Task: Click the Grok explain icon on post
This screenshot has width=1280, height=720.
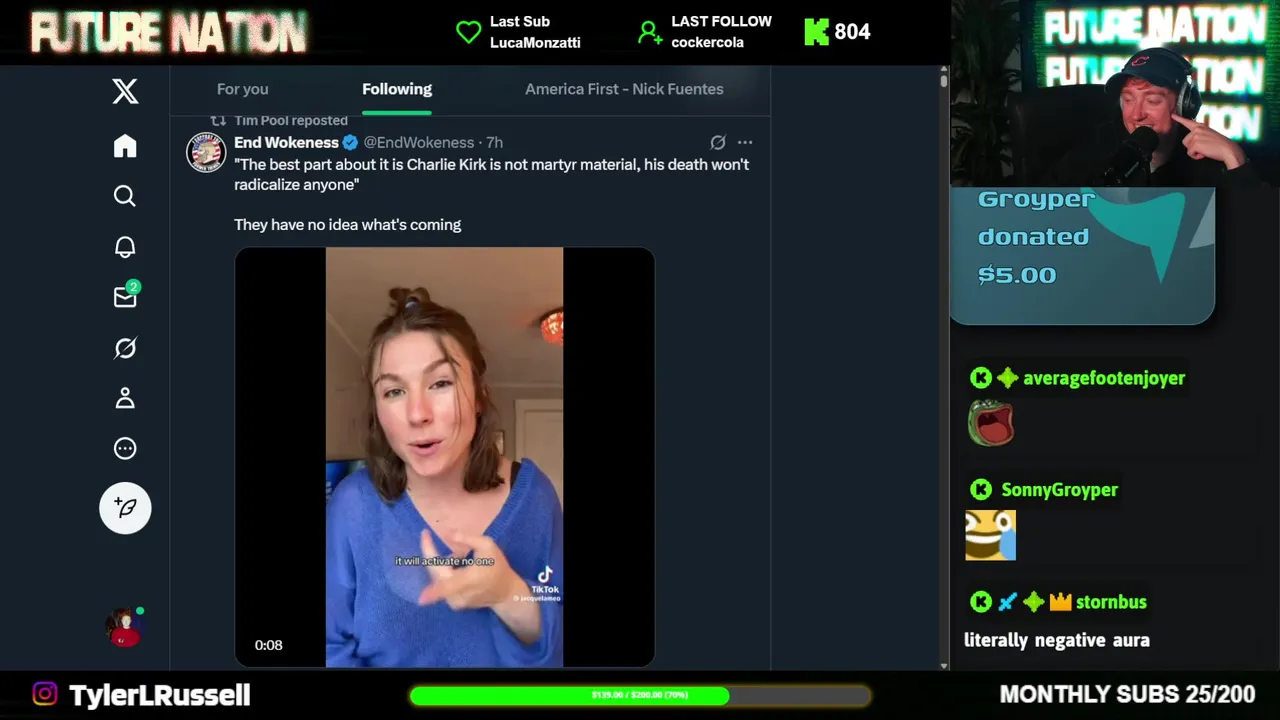Action: coord(717,143)
